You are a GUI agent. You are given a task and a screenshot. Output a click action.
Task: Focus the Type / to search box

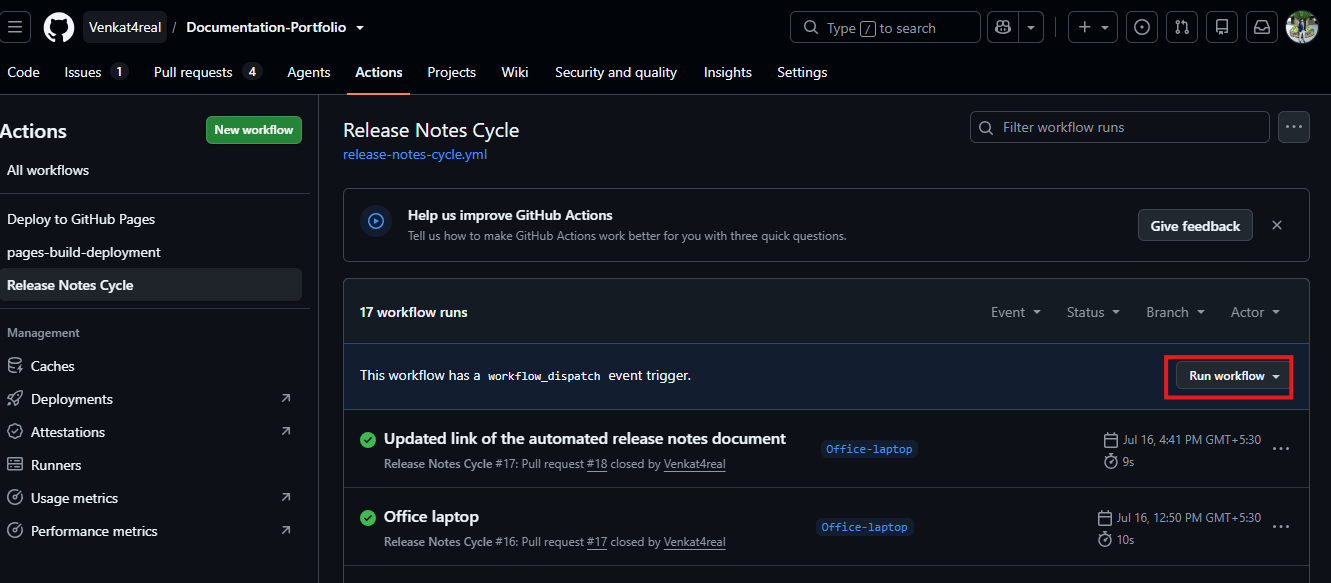[885, 27]
